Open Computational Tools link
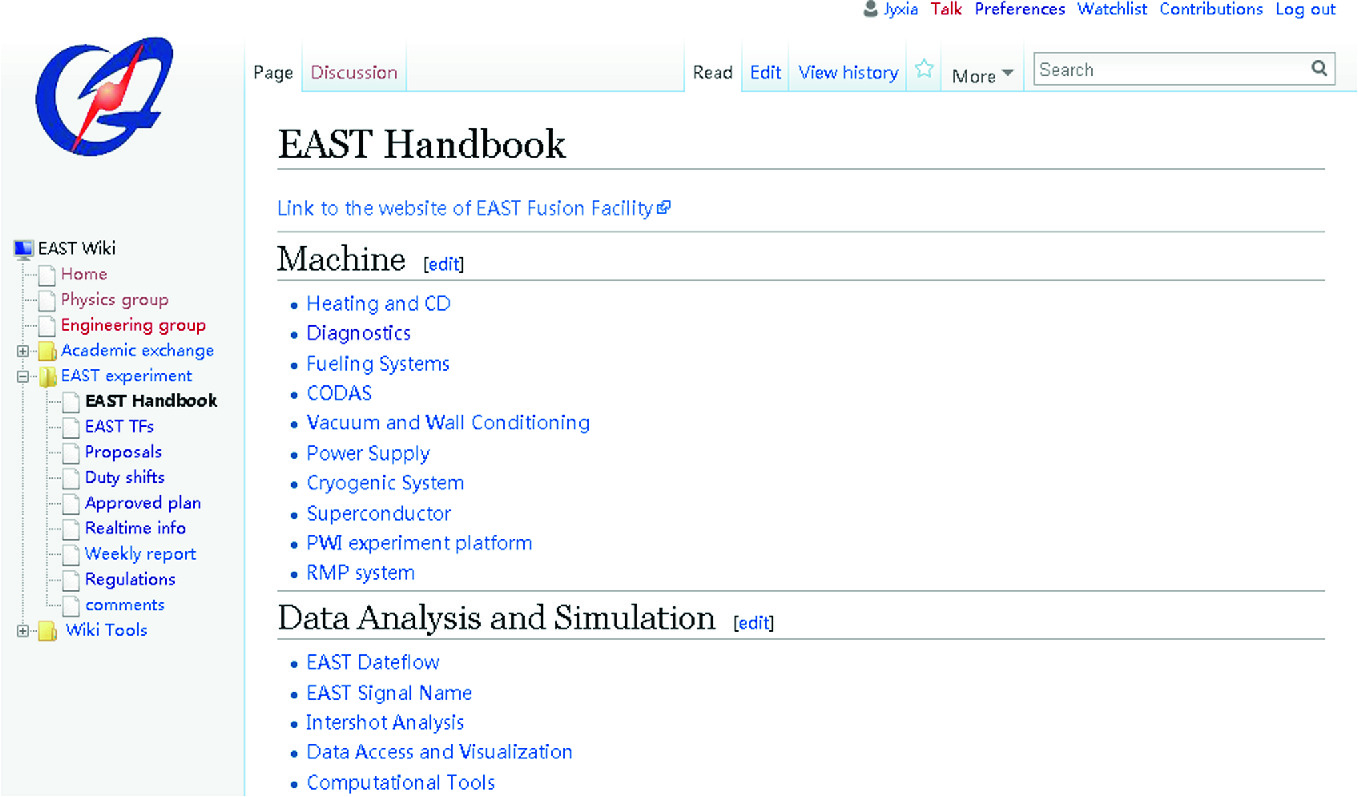 pyautogui.click(x=400, y=782)
